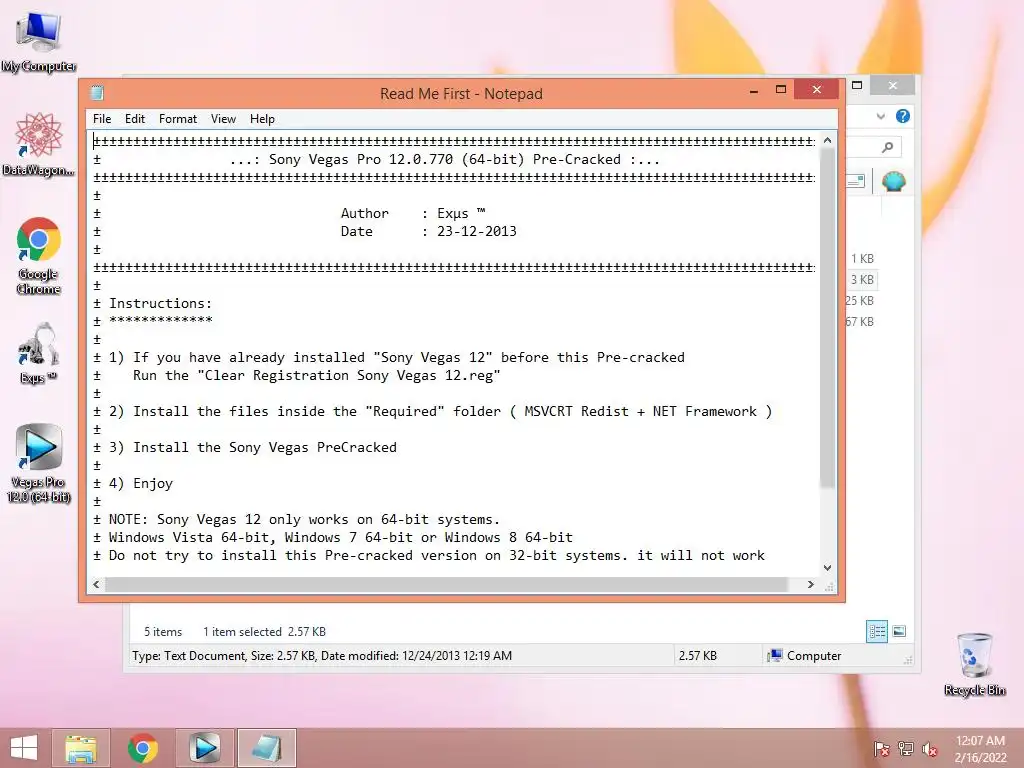This screenshot has height=768, width=1024.
Task: Click the "3 KB" file size in Explorer
Action: [x=862, y=280]
